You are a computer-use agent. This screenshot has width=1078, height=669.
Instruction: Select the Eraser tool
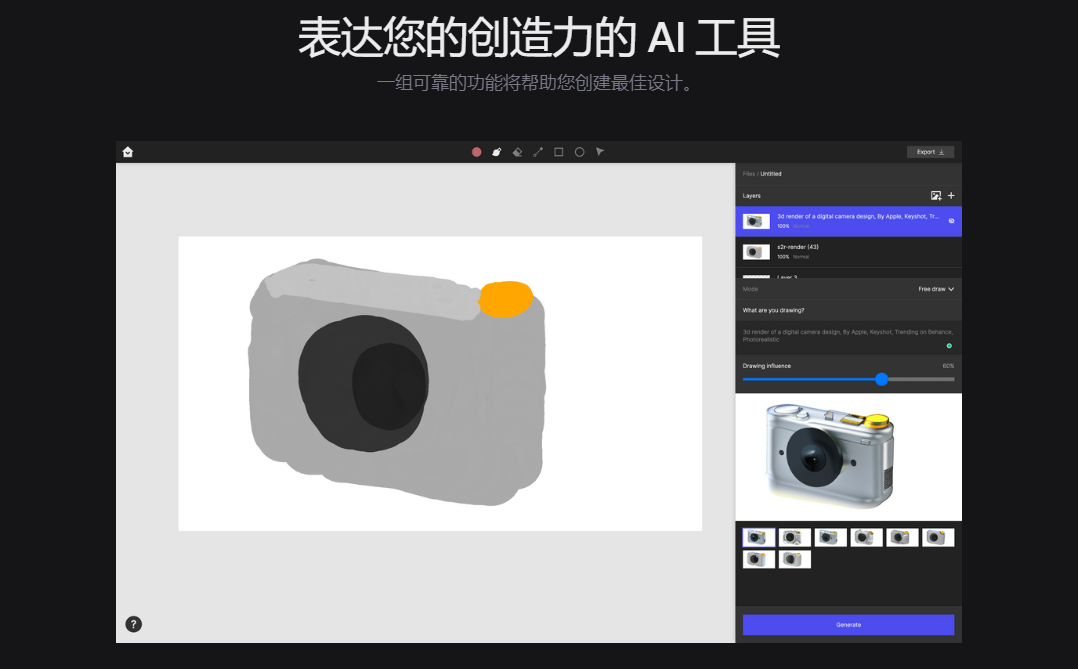517,152
